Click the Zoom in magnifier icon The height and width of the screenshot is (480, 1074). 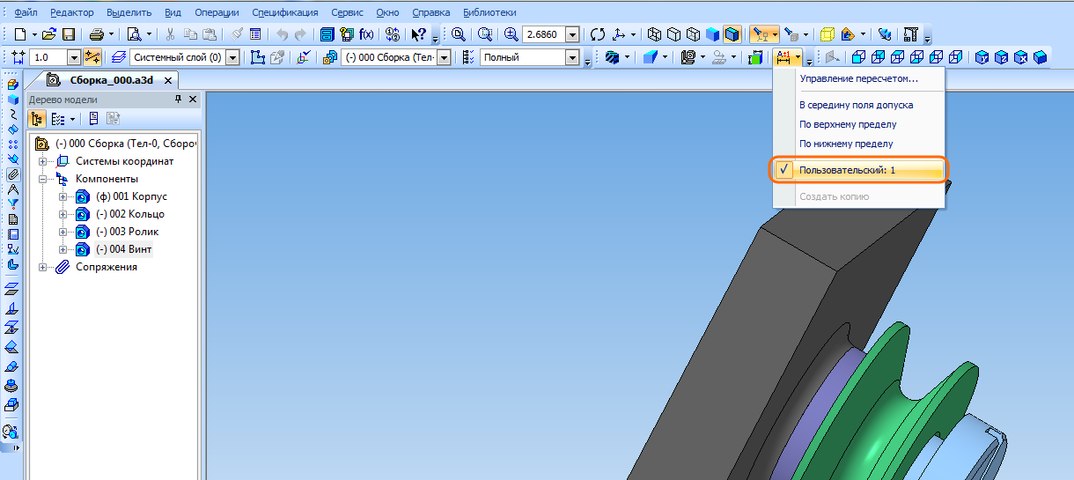click(x=511, y=35)
